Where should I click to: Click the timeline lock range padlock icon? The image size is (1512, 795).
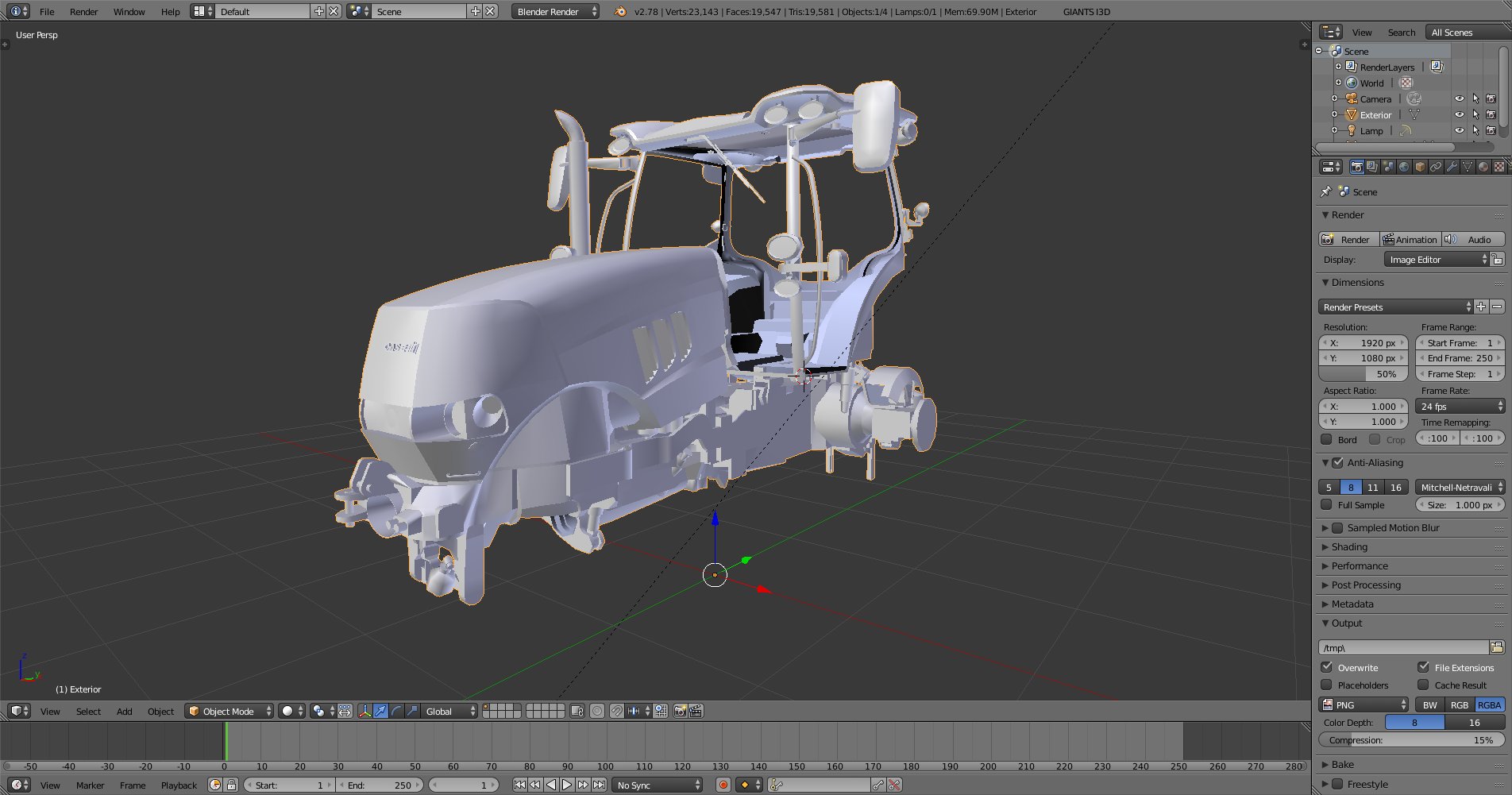[x=231, y=785]
